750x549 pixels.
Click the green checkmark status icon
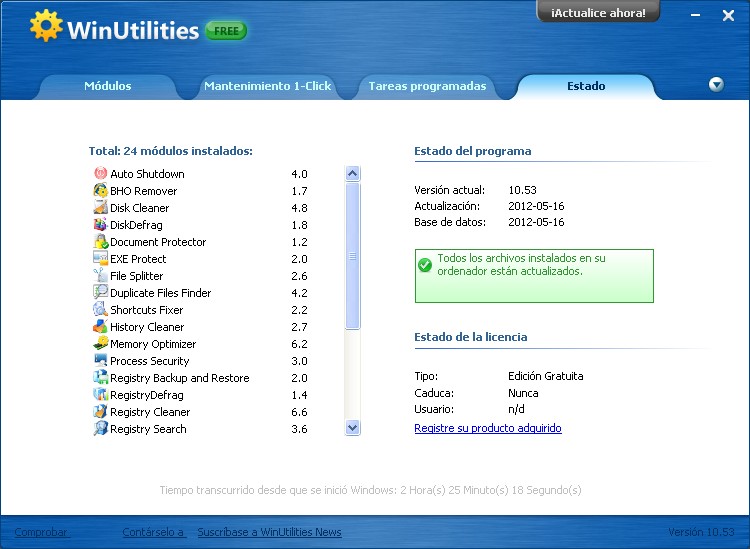coord(425,264)
